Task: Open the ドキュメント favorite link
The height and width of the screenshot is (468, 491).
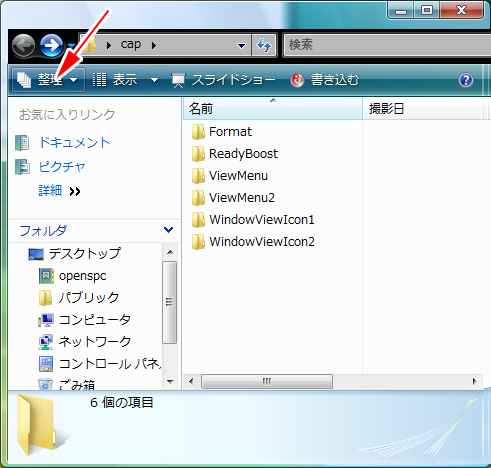Action: click(x=74, y=143)
